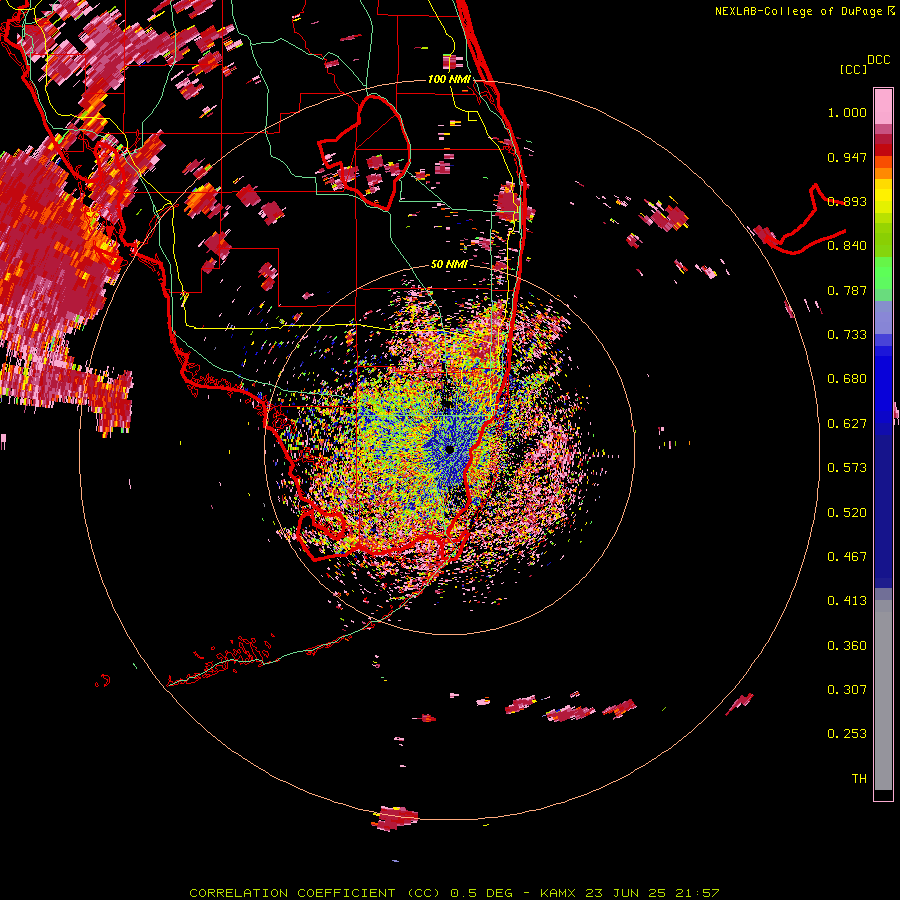This screenshot has height=900, width=900.
Task: Click the yellow band of the color bar
Action: 883,196
